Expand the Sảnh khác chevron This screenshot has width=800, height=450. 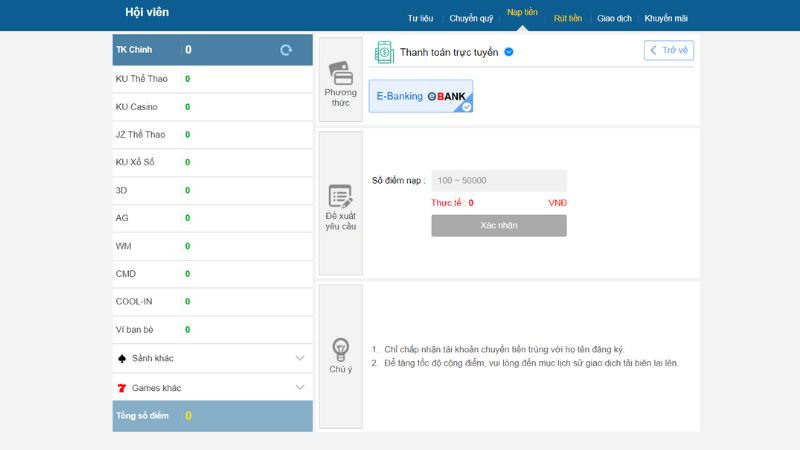click(300, 358)
